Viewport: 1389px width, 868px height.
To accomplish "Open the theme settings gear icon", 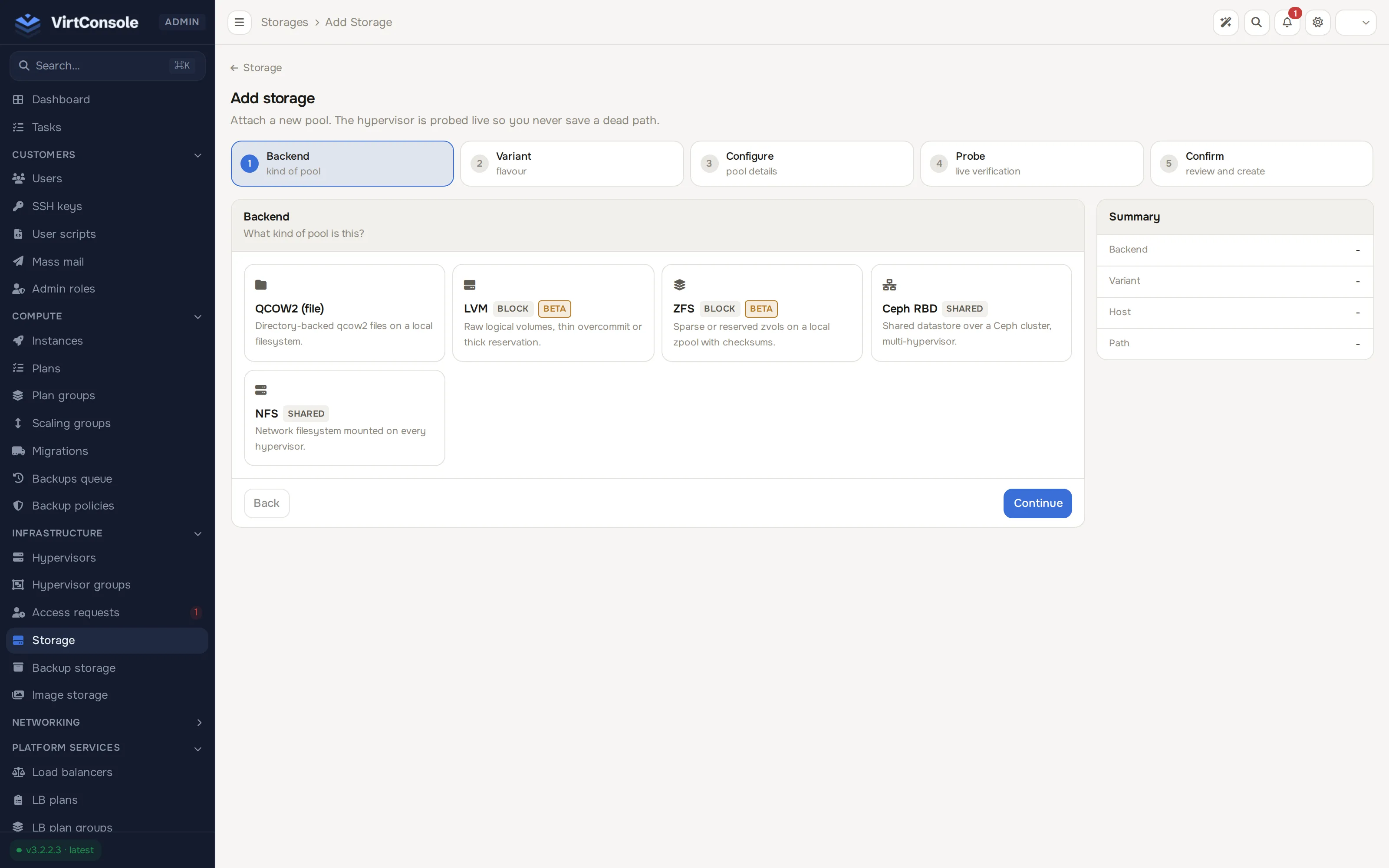I will click(1318, 23).
